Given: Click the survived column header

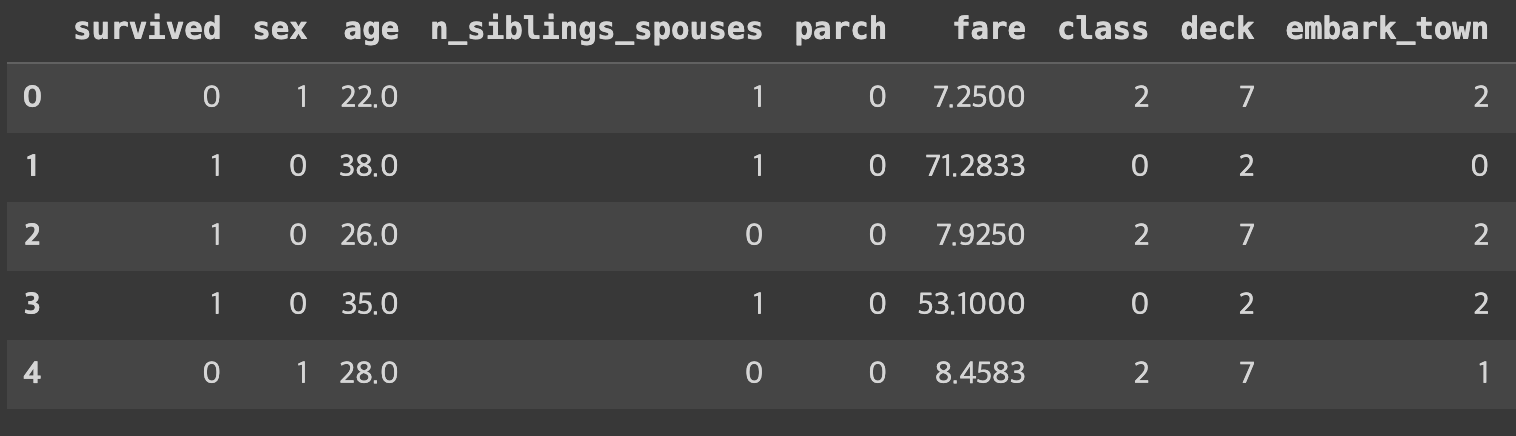Looking at the screenshot, I should (147, 29).
